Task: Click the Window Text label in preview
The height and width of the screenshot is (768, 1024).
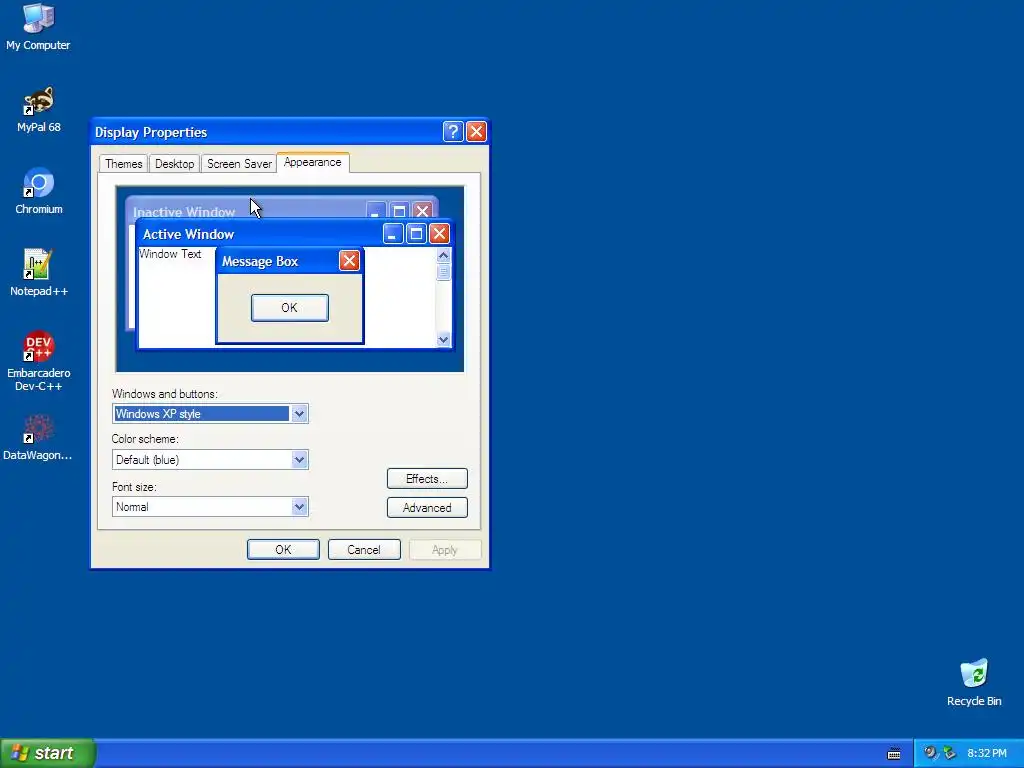Action: point(170,254)
